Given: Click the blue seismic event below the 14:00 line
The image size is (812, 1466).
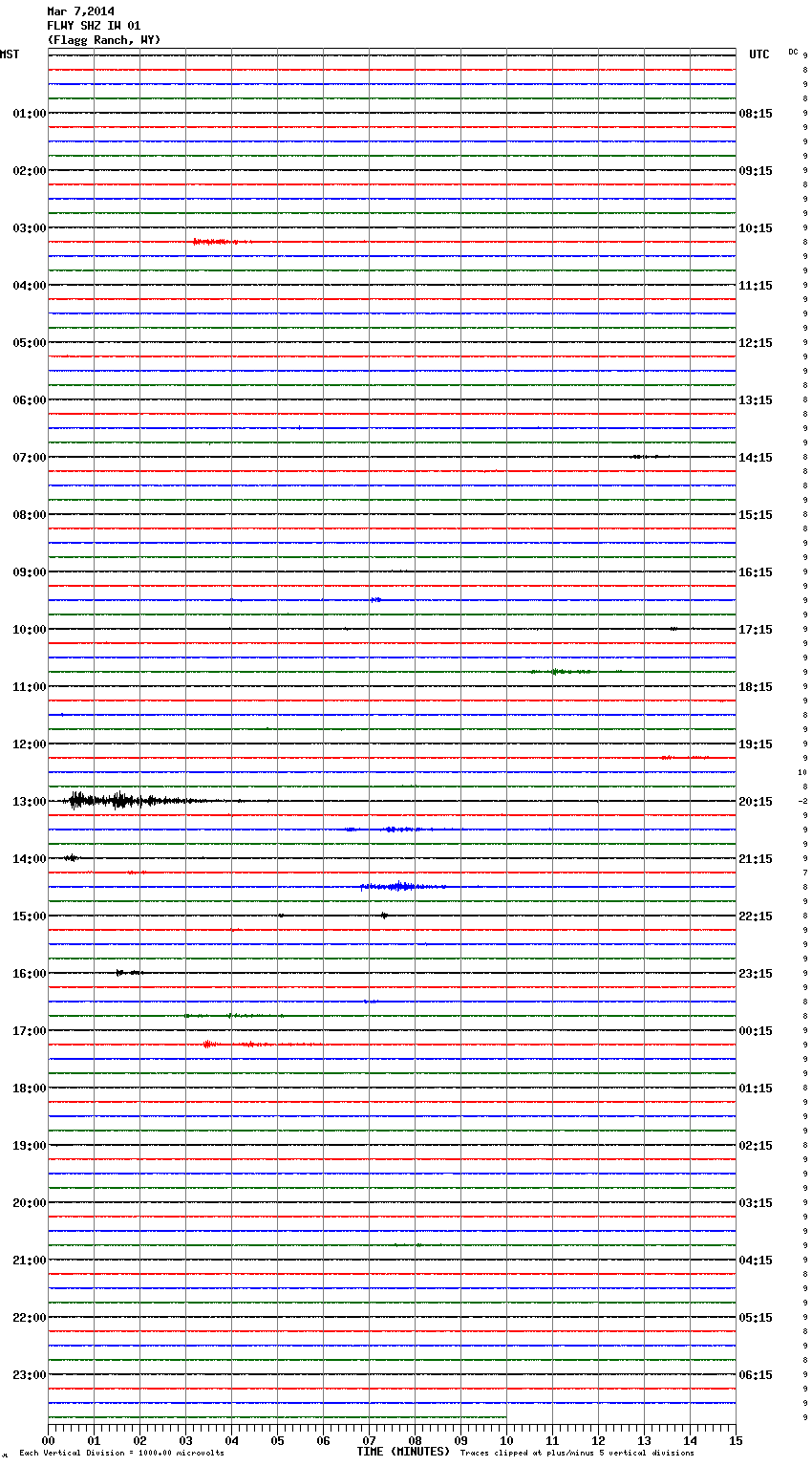Looking at the screenshot, I should tap(403, 887).
